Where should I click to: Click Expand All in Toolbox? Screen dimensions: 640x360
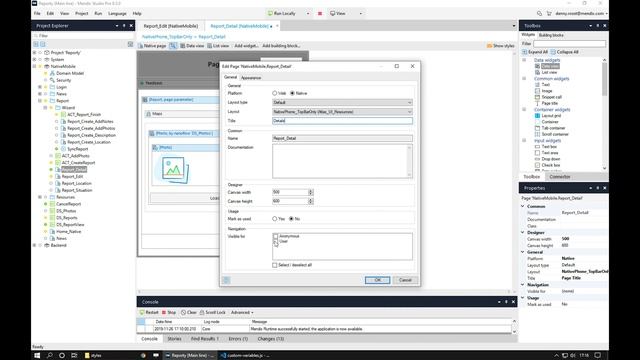click(535, 52)
